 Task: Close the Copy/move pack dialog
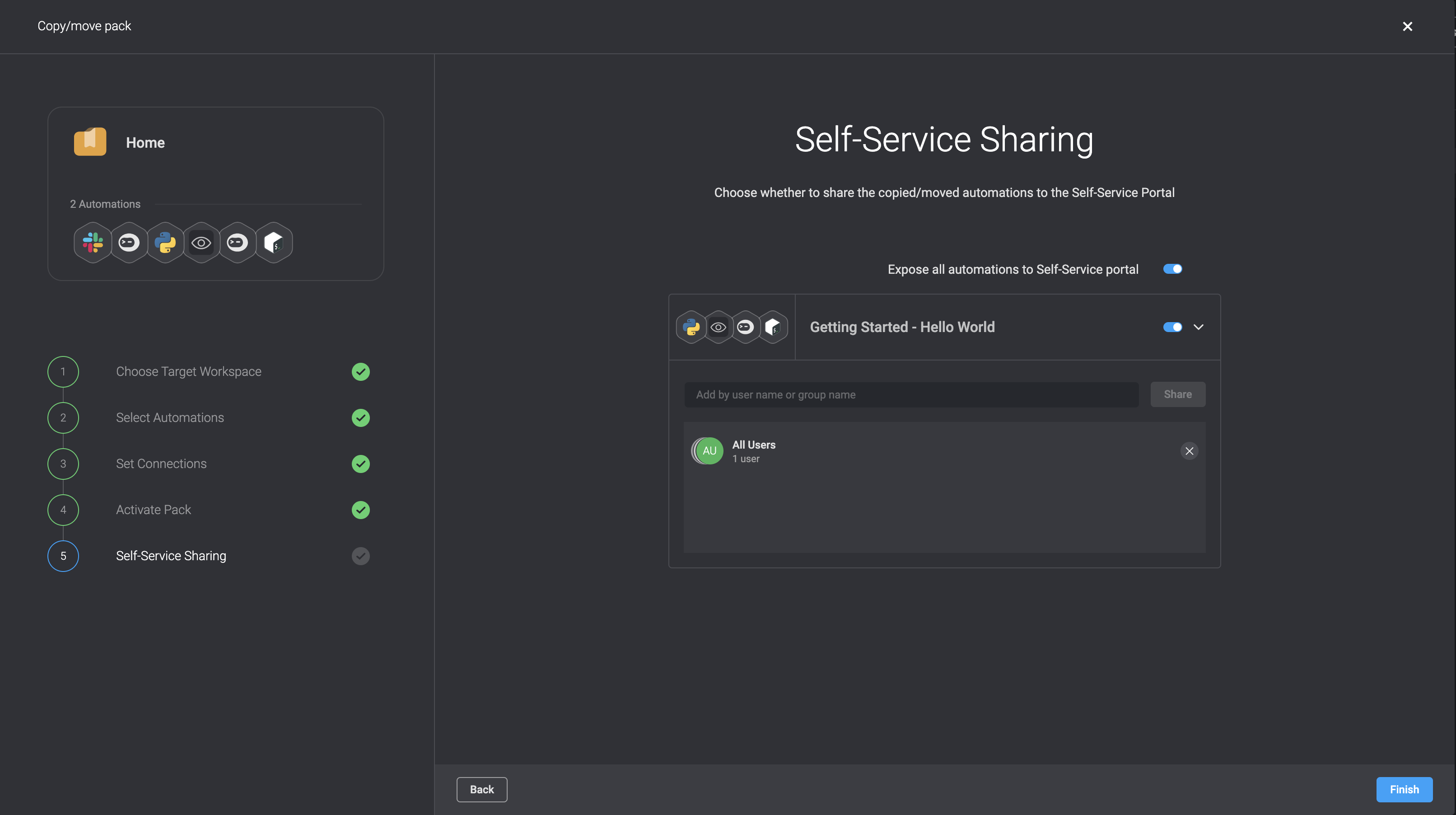1407,27
